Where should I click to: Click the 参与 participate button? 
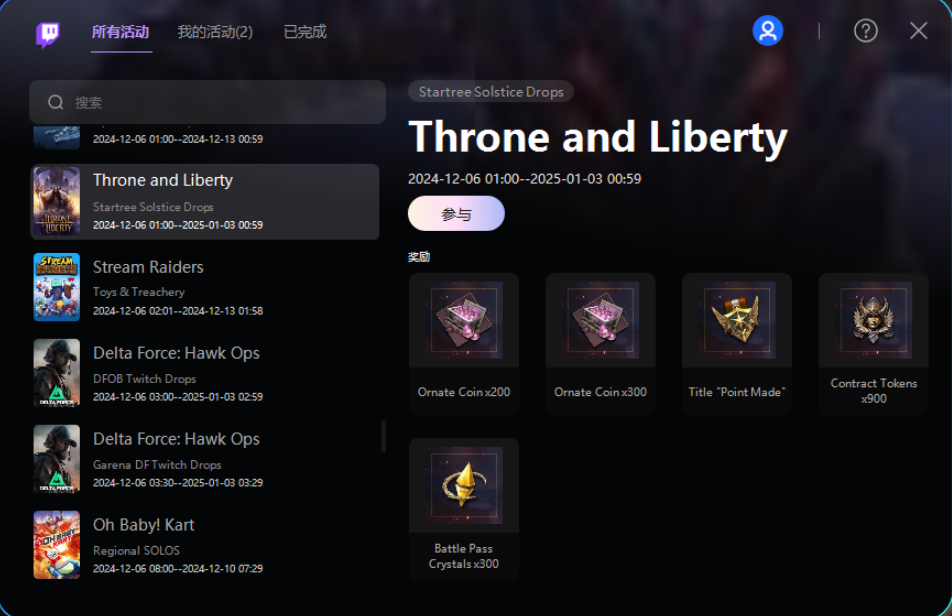coord(456,214)
